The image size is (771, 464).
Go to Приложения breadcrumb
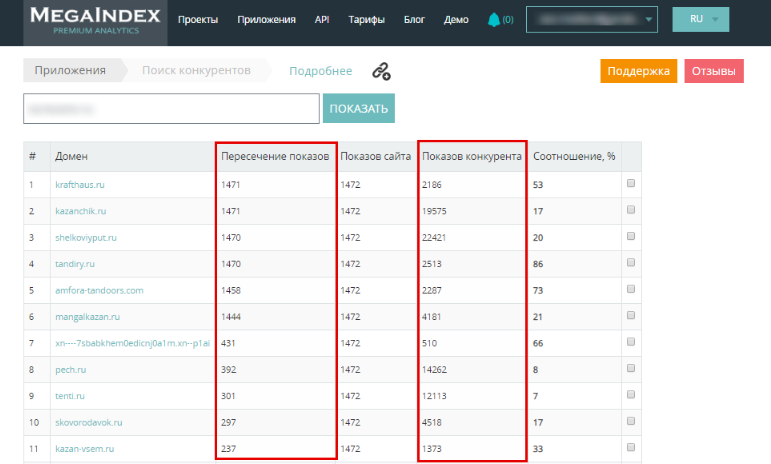pos(70,70)
